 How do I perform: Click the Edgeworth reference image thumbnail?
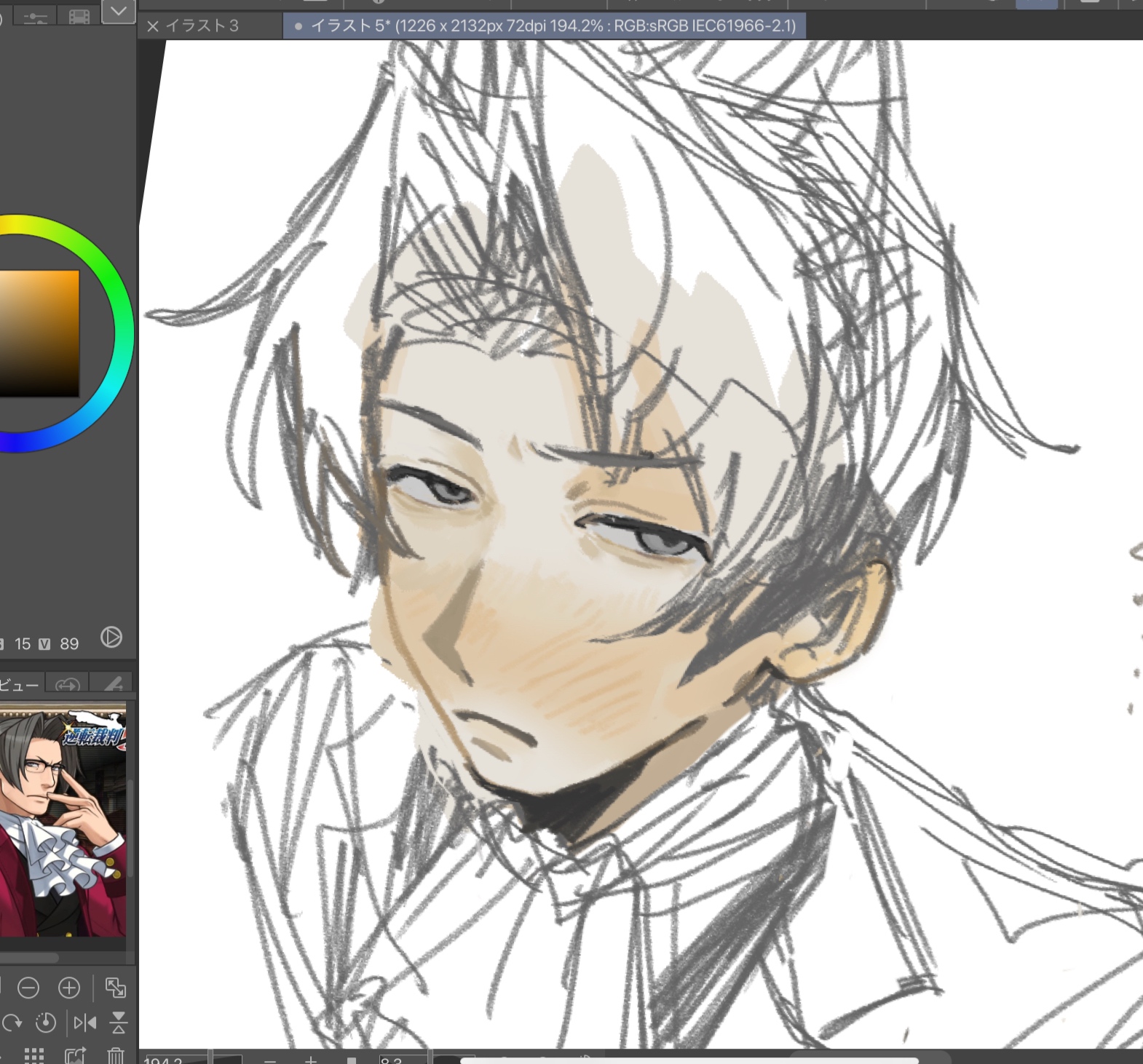pos(63,820)
